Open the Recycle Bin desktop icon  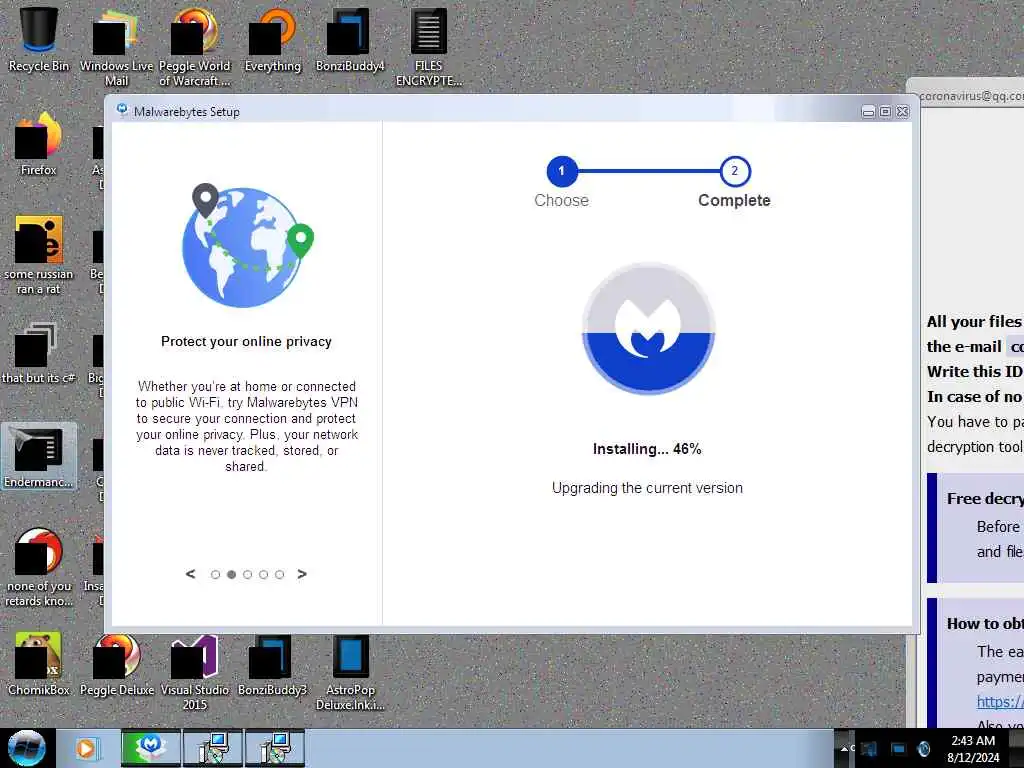click(38, 39)
